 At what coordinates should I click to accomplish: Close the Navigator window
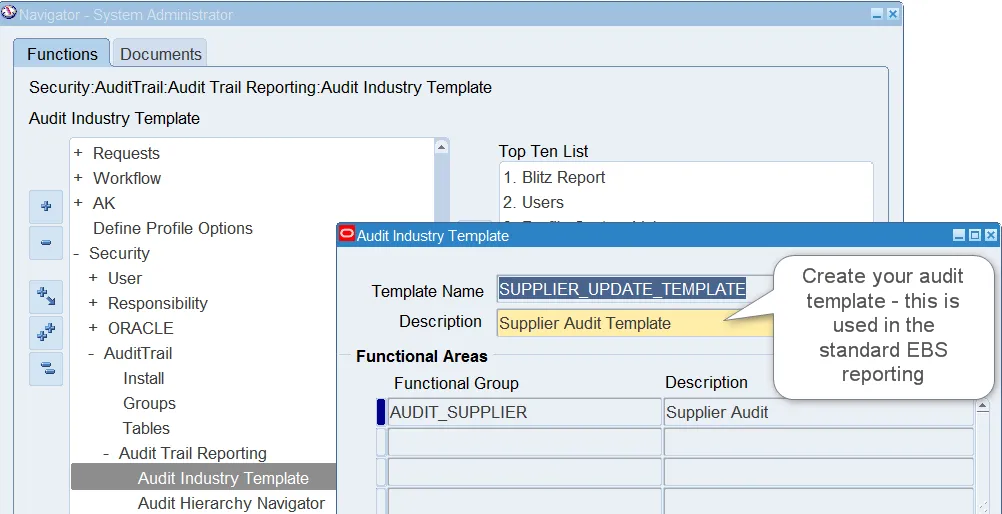point(893,14)
